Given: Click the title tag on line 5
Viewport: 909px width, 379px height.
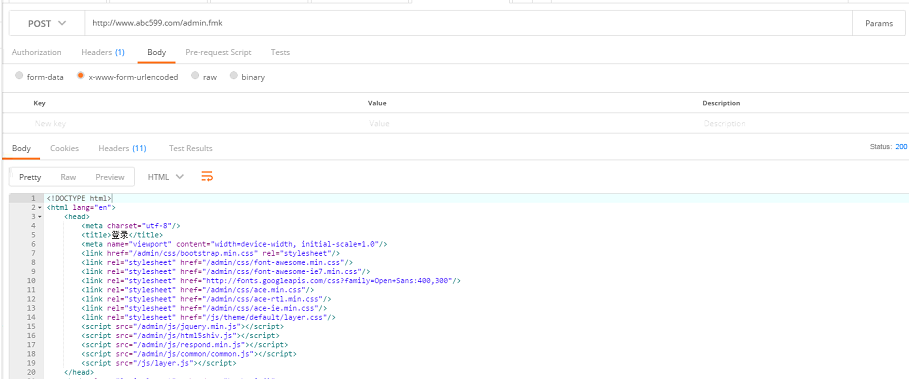Looking at the screenshot, I should (x=122, y=235).
